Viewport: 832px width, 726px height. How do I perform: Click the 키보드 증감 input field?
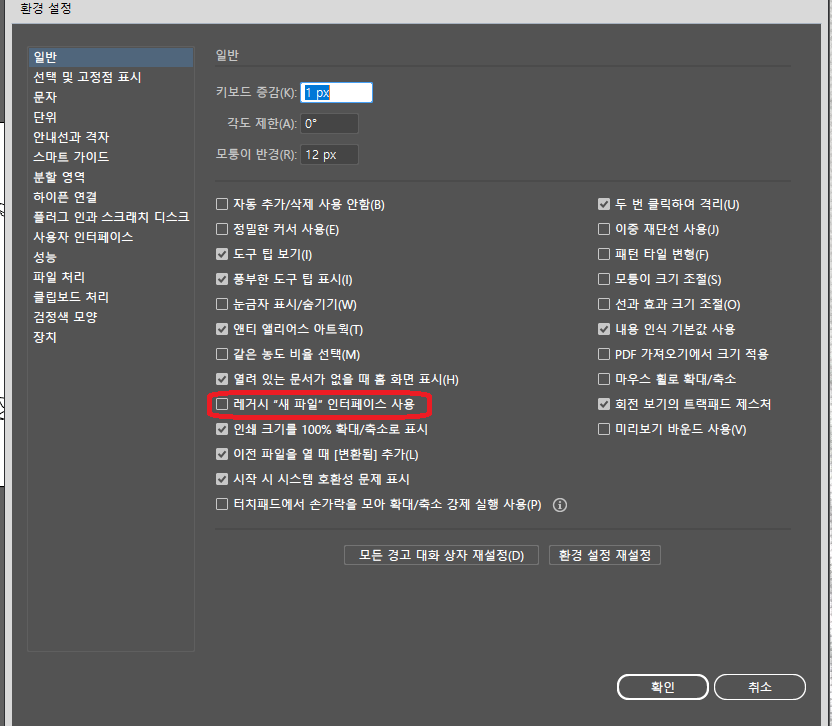point(337,91)
